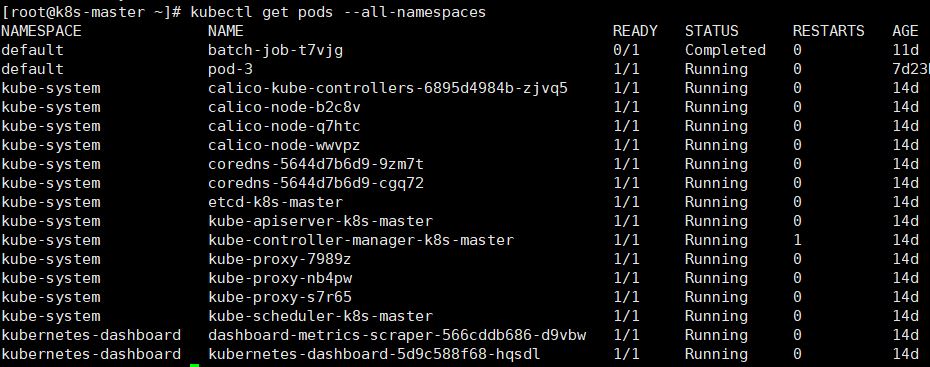Screen dimensions: 930x367
Task: Select kube-proxy-nb4pw pod name
Action: coord(285,278)
